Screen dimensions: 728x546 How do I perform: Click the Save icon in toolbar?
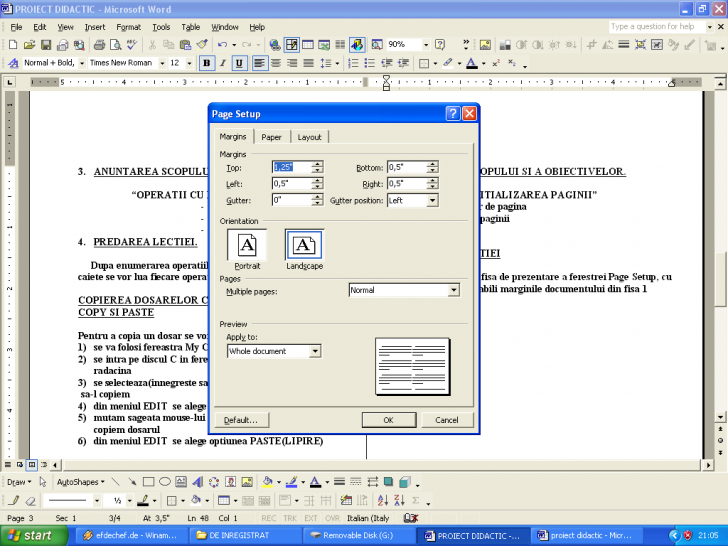pyautogui.click(x=47, y=44)
